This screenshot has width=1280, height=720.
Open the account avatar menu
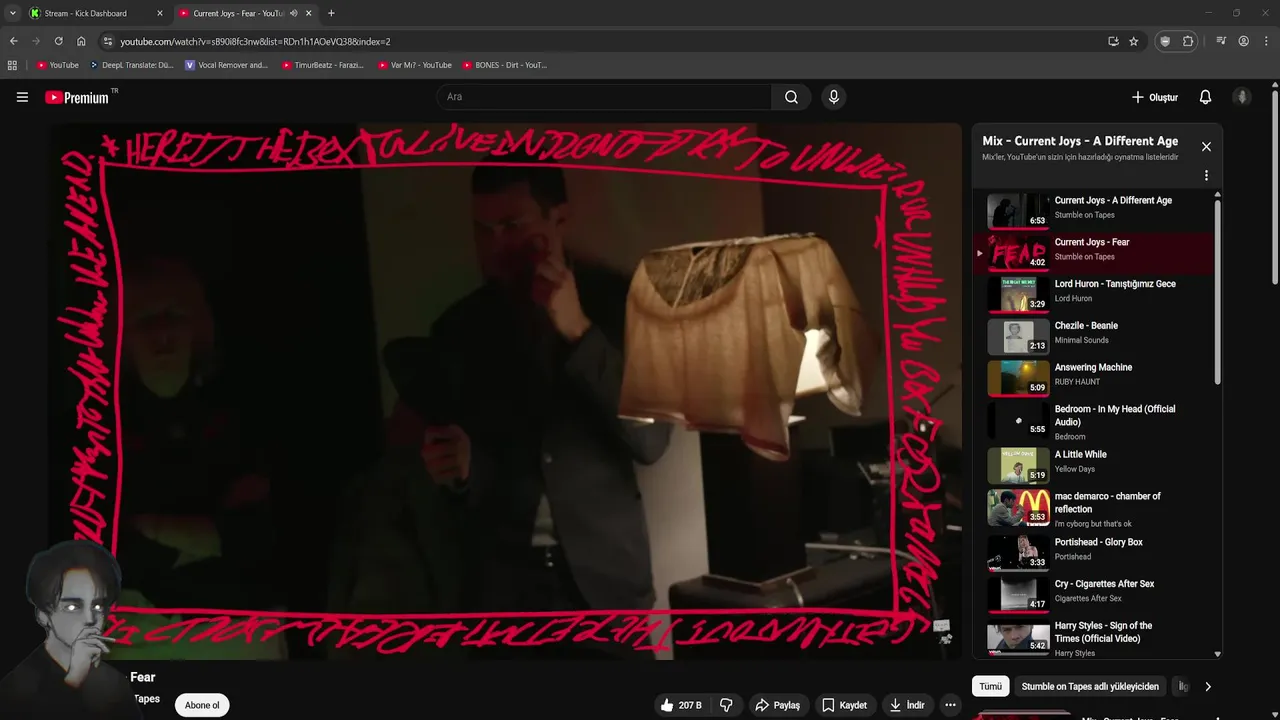click(x=1242, y=97)
